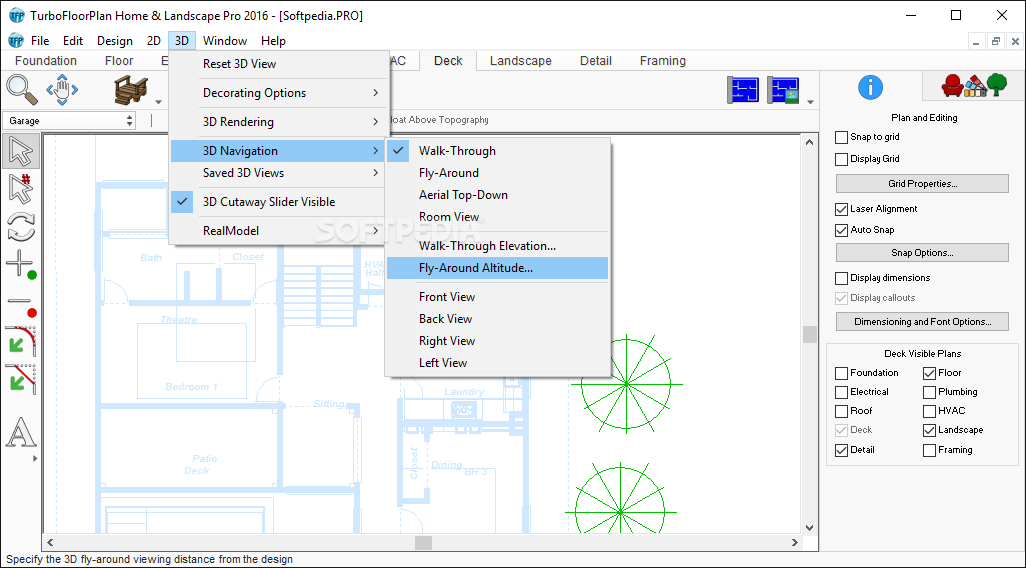
Task: Select the arrow selection tool
Action: [x=21, y=151]
